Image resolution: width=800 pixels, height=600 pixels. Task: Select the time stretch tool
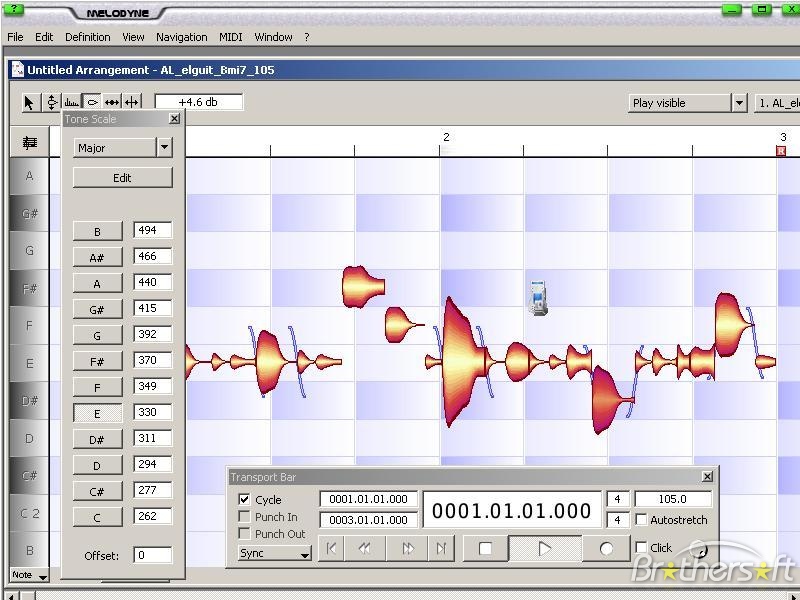(112, 103)
